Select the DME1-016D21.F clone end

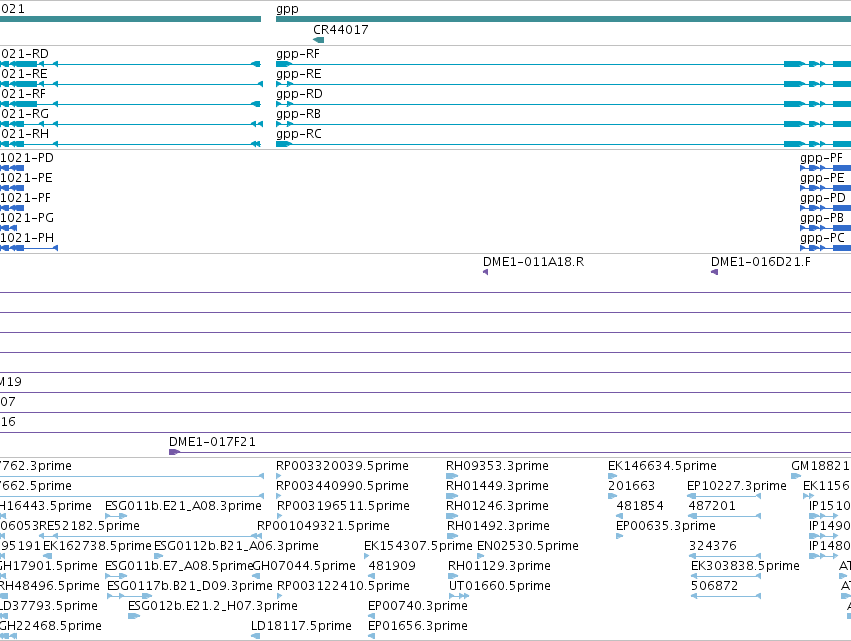[760, 262]
